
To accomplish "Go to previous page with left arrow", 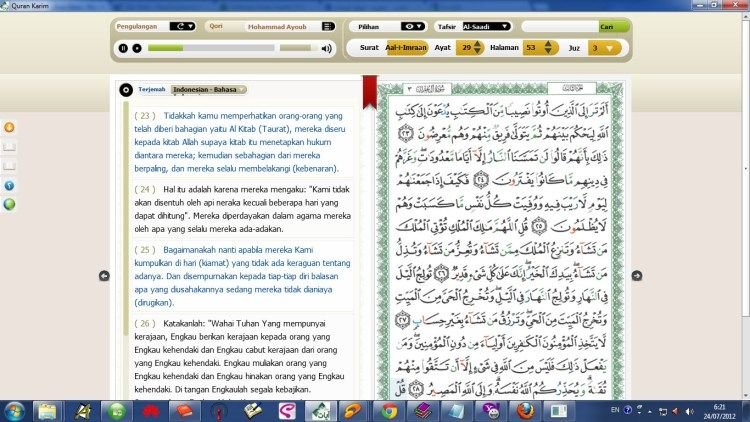I will pos(104,276).
